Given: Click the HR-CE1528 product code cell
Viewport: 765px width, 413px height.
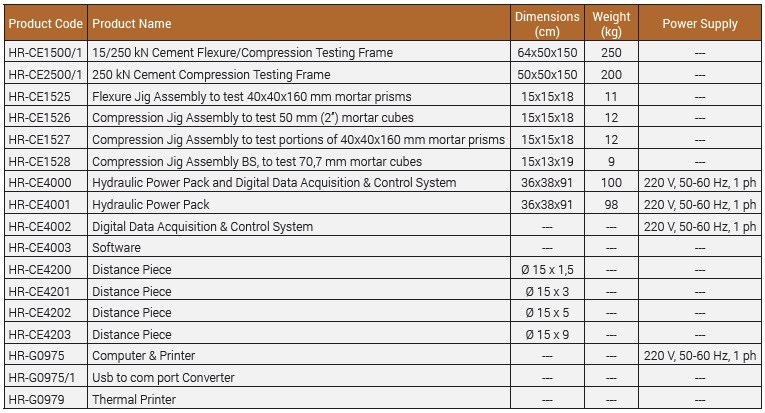Looking at the screenshot, I should (45, 161).
